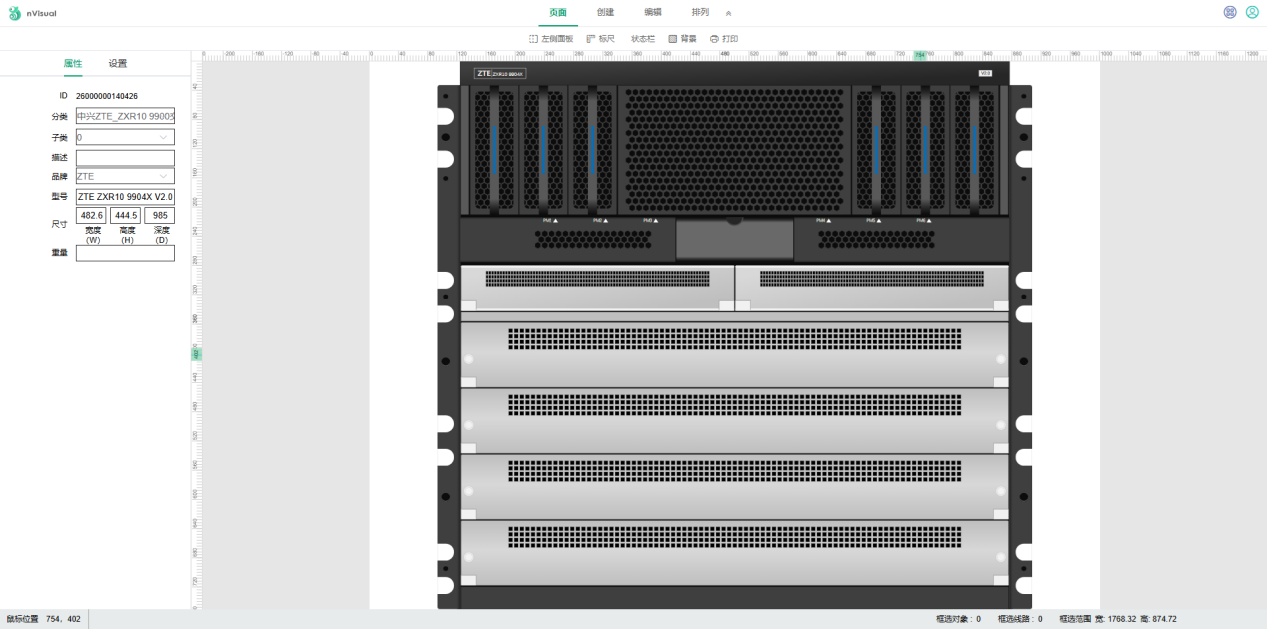
Task: Click the nVisual logo icon
Action: [x=15, y=13]
